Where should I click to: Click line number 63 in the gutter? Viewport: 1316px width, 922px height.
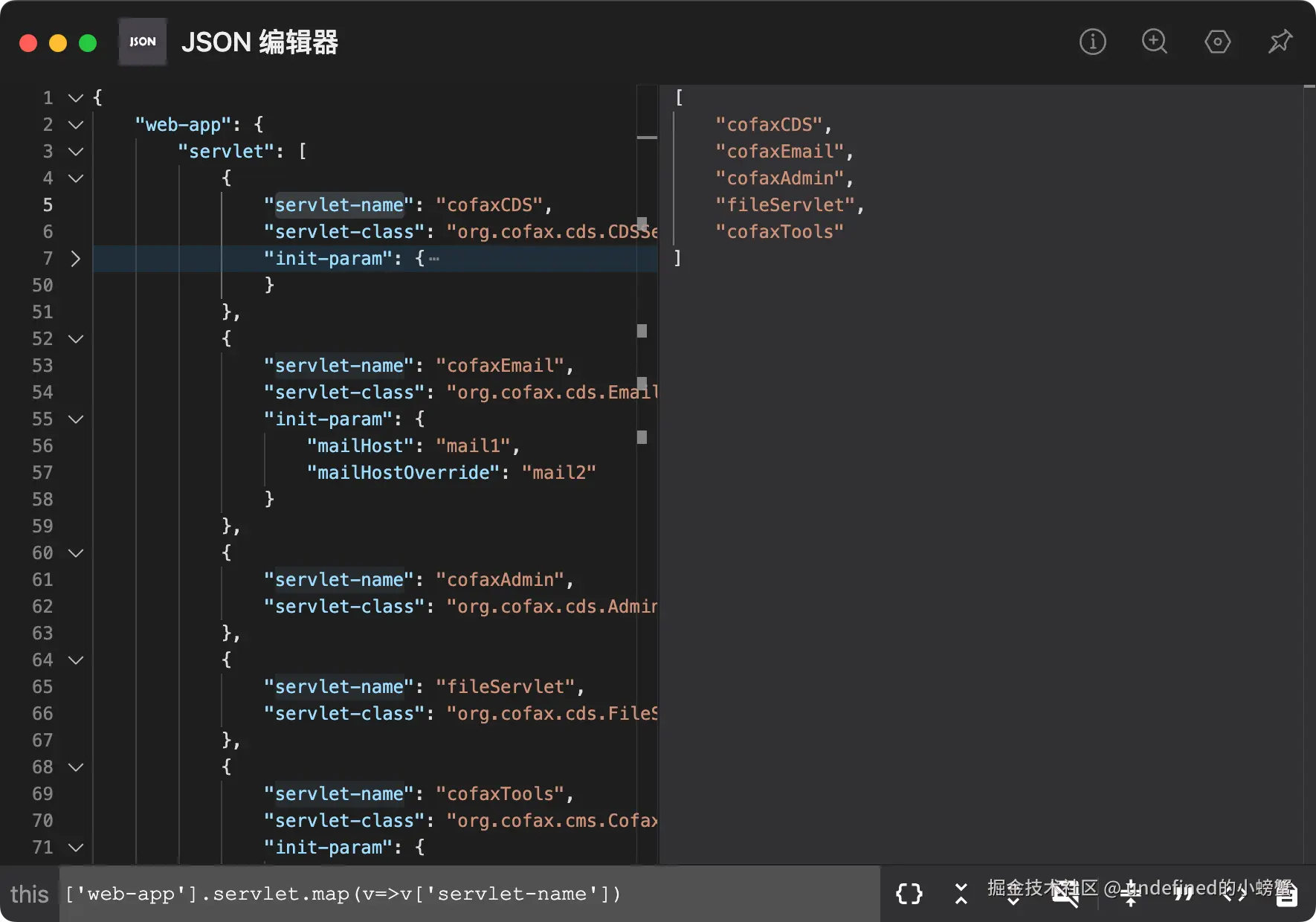click(x=42, y=633)
